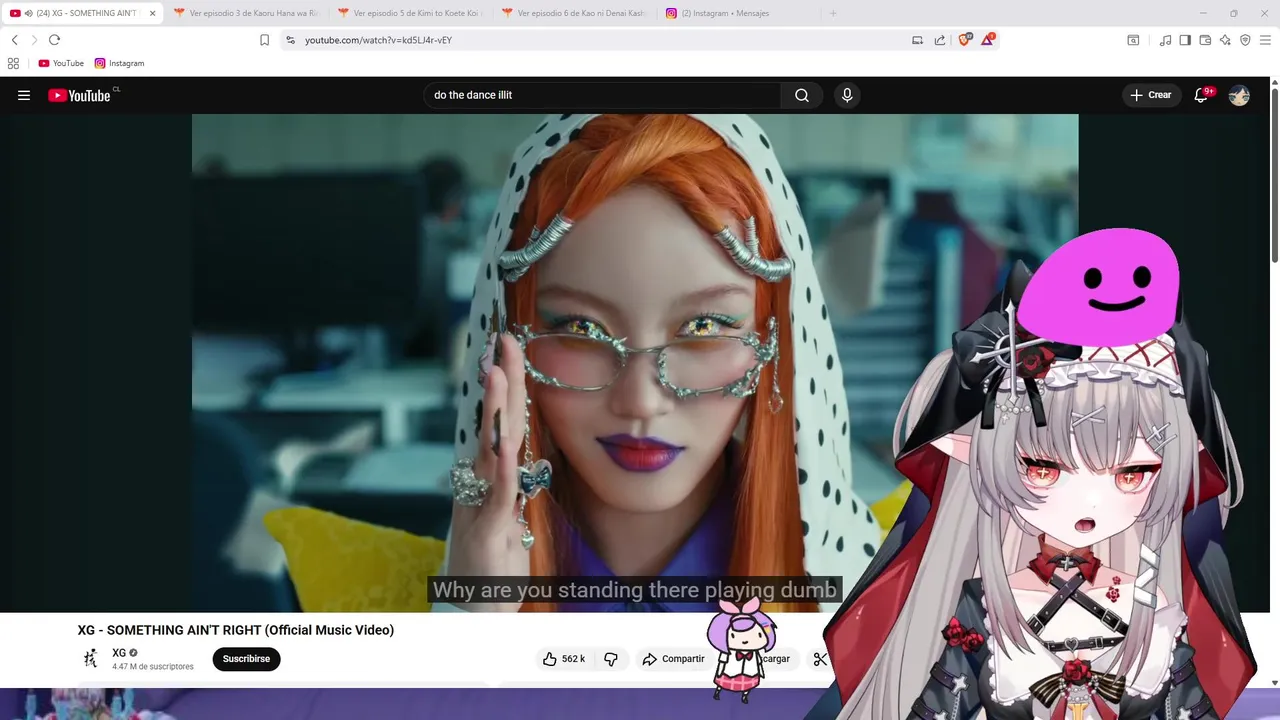
Task: Click the clip scissors icon
Action: coord(820,659)
